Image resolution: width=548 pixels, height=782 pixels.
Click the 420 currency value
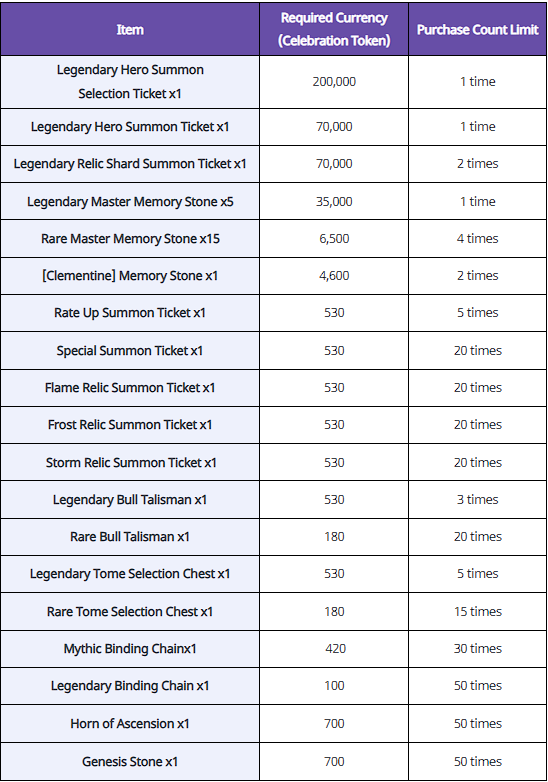334,649
